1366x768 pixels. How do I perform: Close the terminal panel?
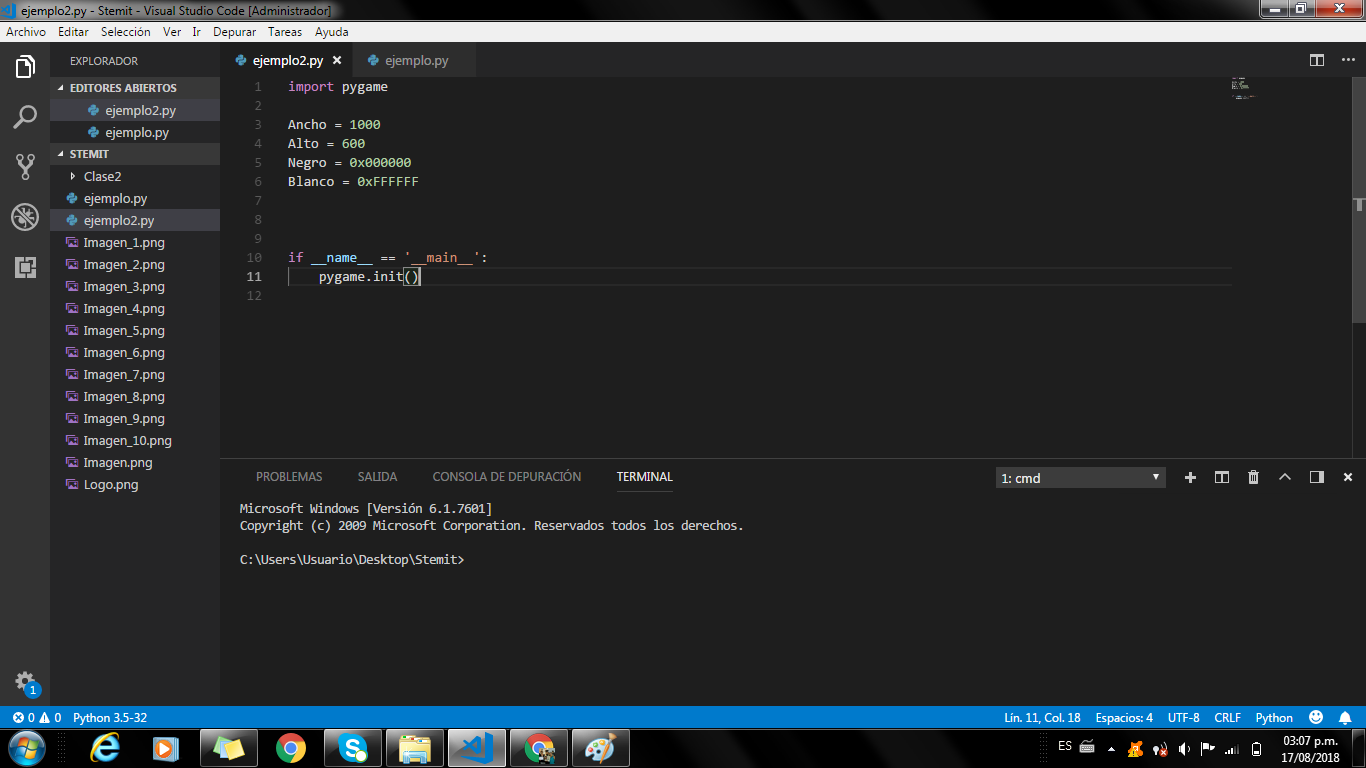point(1348,478)
